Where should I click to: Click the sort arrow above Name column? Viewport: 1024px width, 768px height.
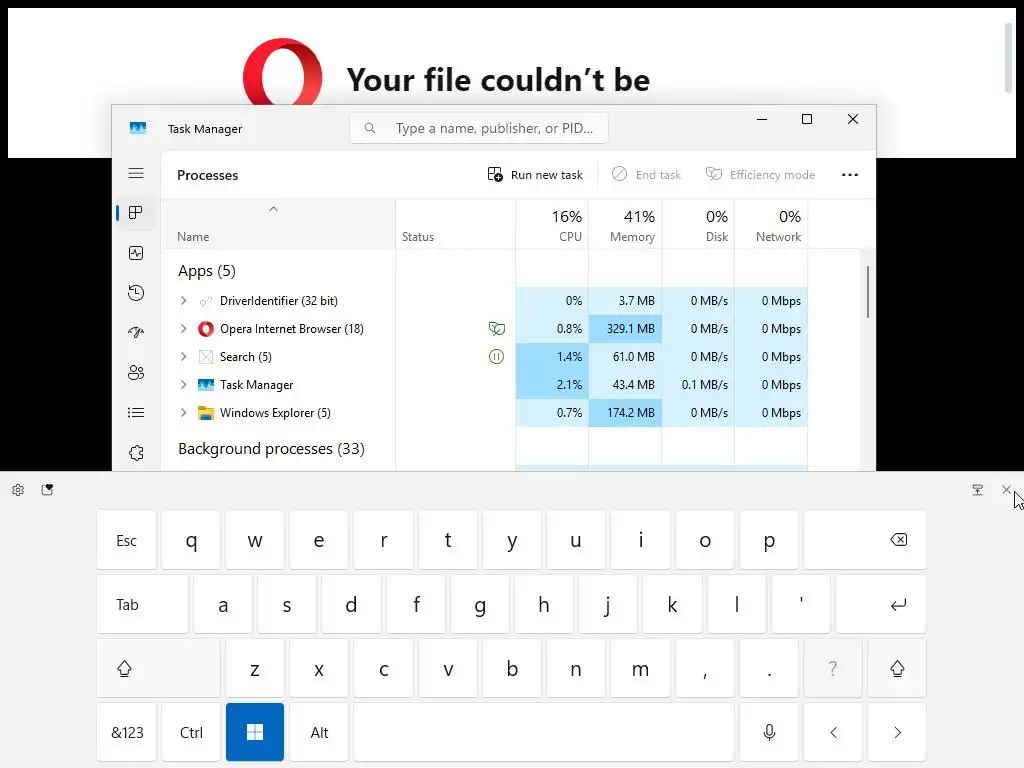pos(274,209)
